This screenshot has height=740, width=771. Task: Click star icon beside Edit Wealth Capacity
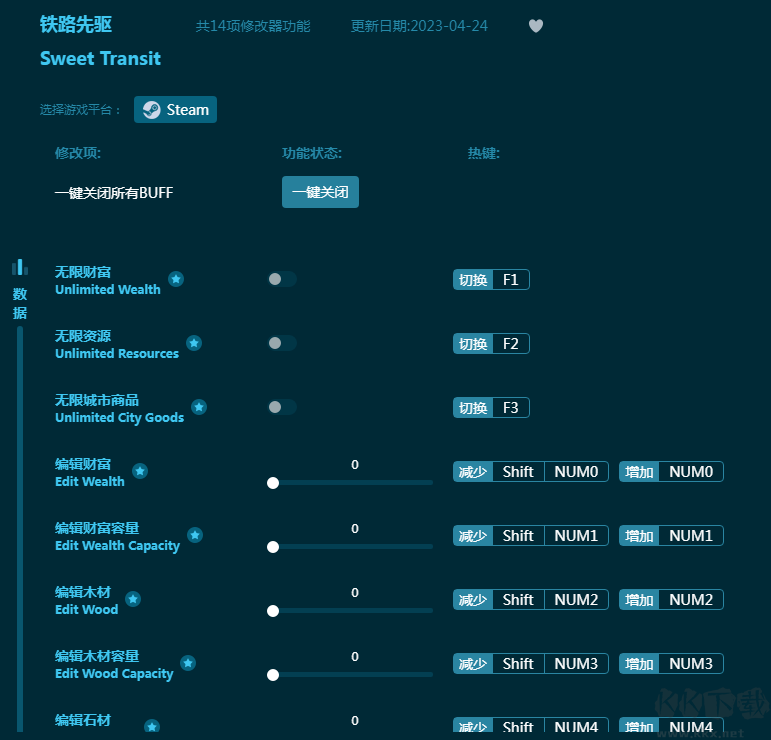[x=195, y=535]
